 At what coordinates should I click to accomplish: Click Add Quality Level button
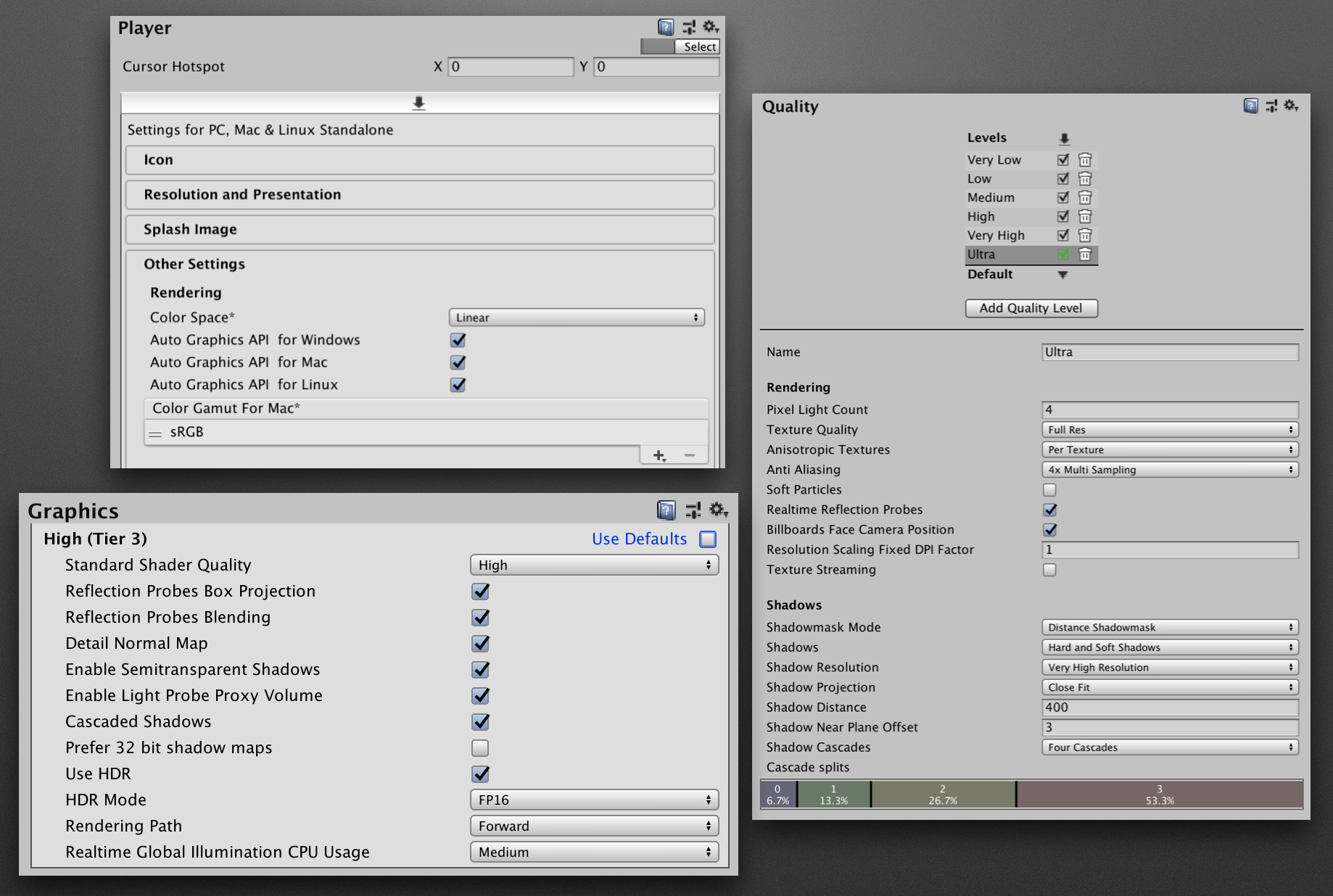1031,308
